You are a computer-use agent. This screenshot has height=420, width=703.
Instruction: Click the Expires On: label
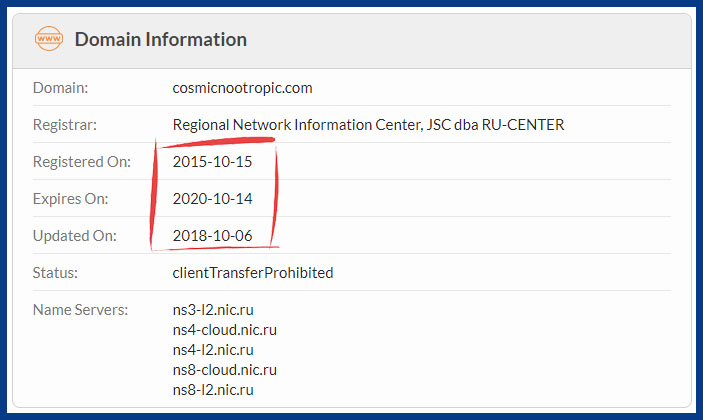coord(70,199)
